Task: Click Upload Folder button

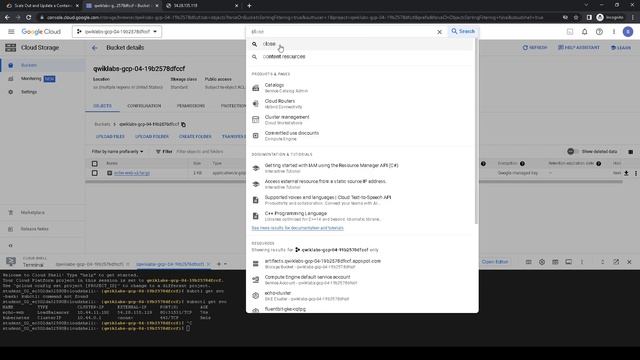Action: pos(152,136)
